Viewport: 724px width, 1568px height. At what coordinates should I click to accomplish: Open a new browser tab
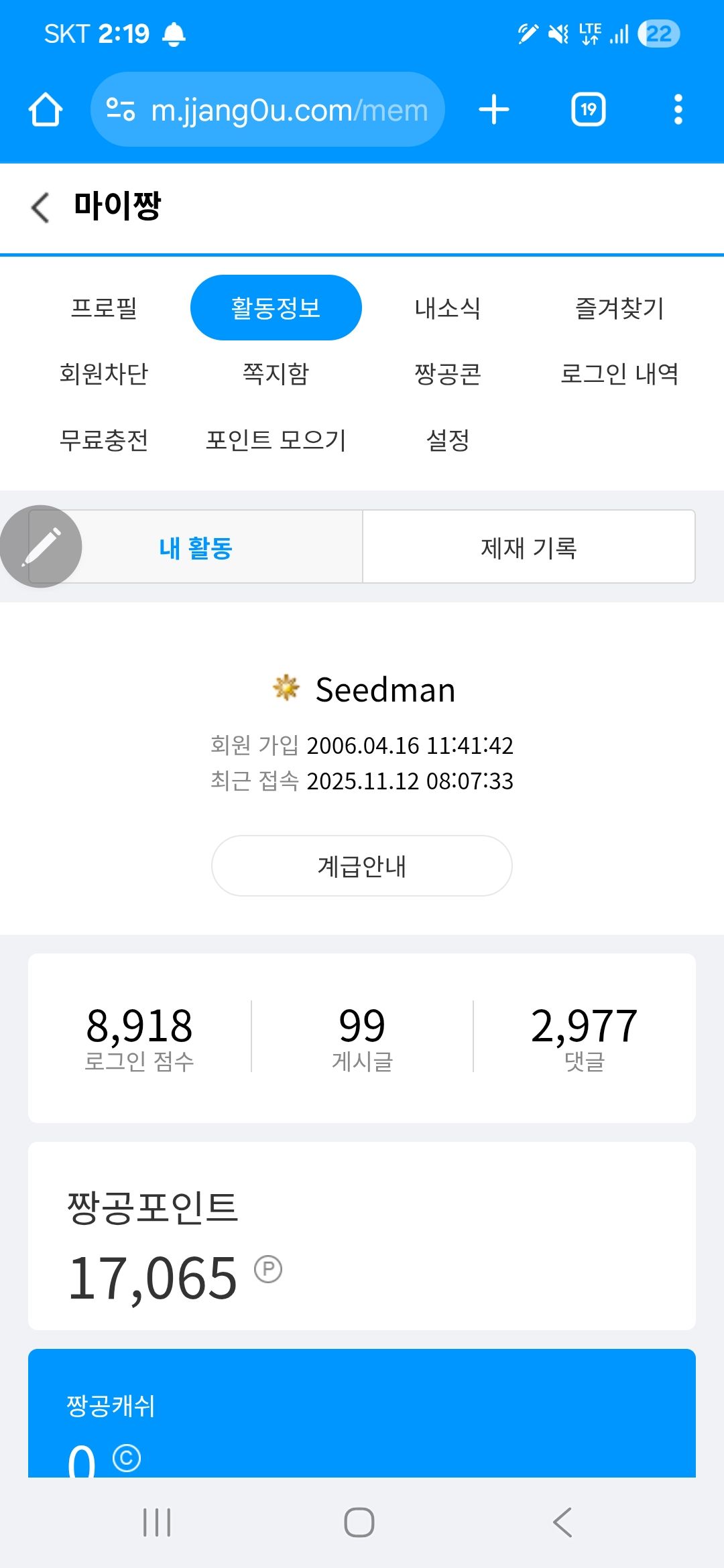[x=494, y=110]
